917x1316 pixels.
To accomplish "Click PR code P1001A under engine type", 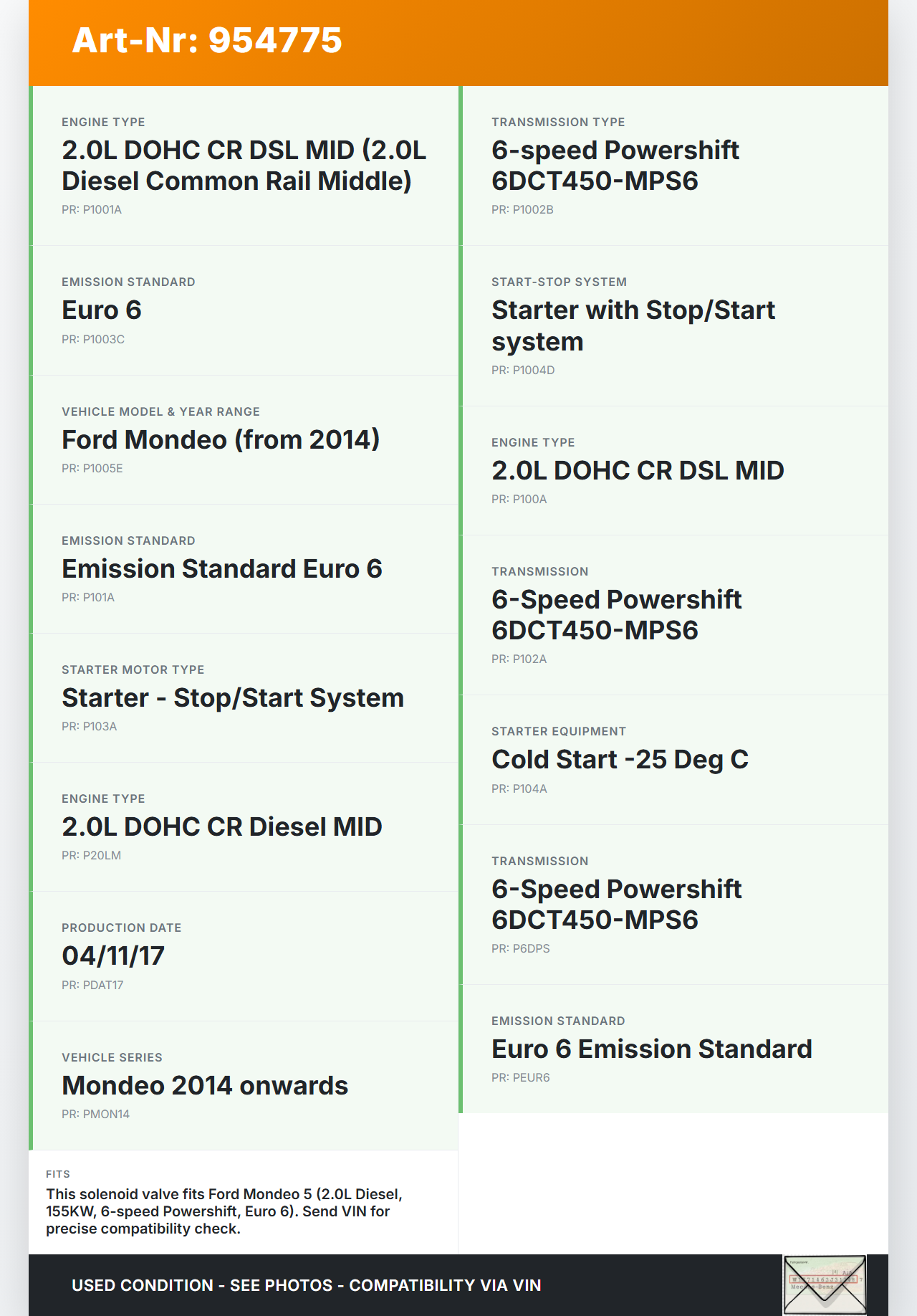I will 92,209.
